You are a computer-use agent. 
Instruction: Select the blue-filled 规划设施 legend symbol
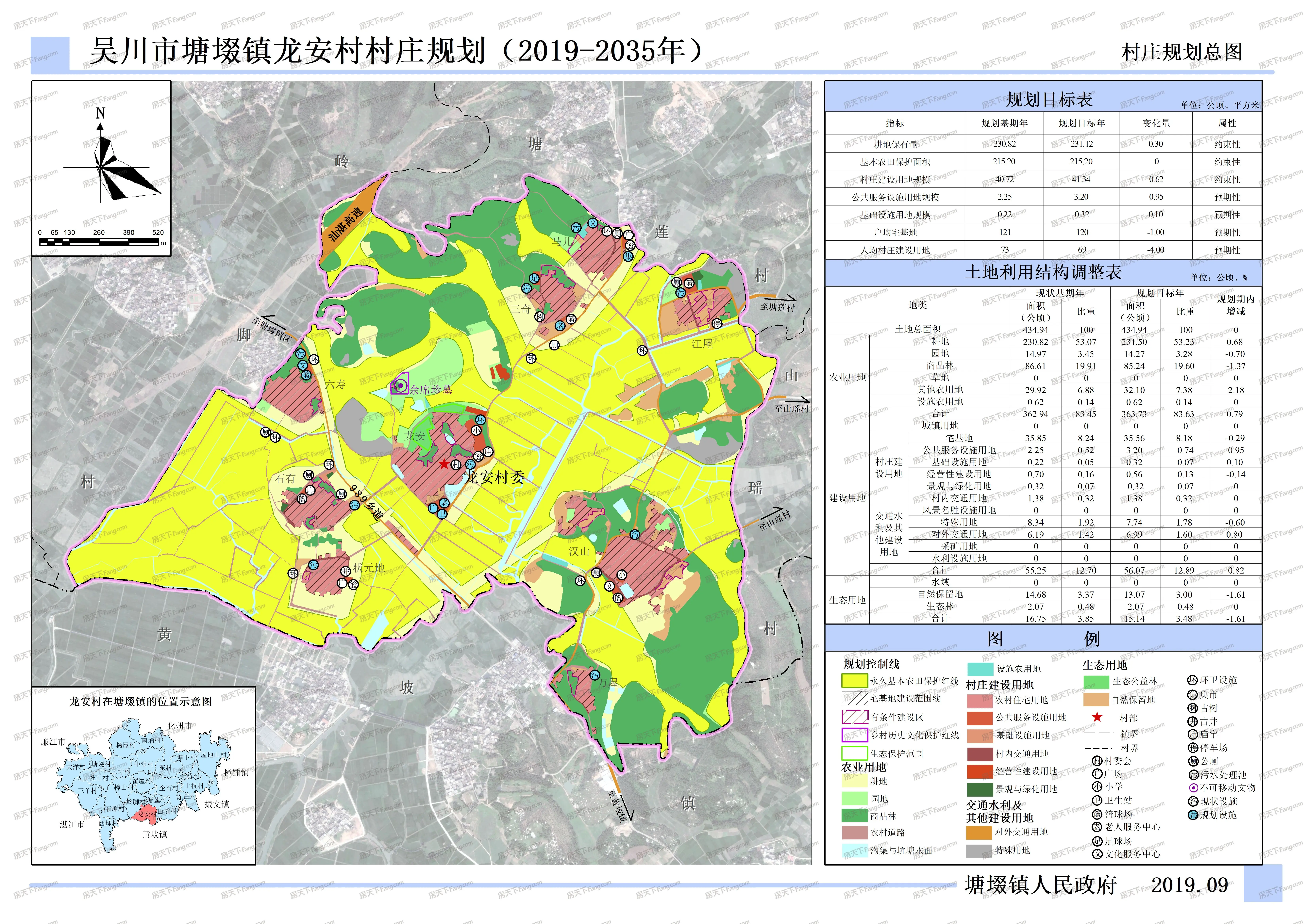tap(1193, 815)
